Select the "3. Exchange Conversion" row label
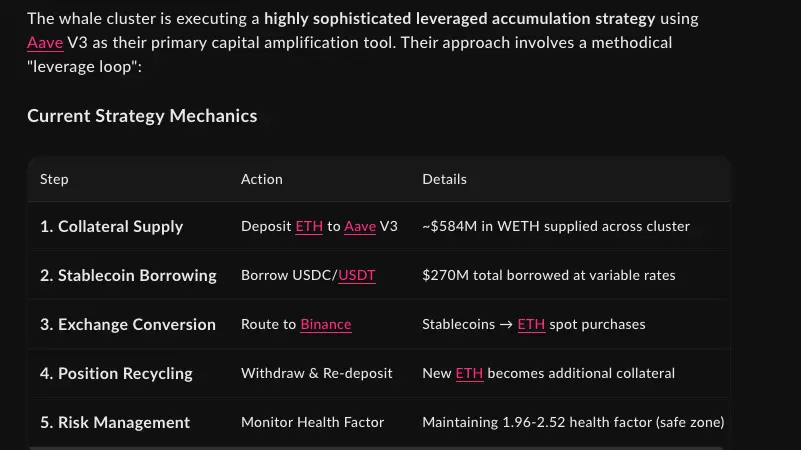 coord(128,324)
